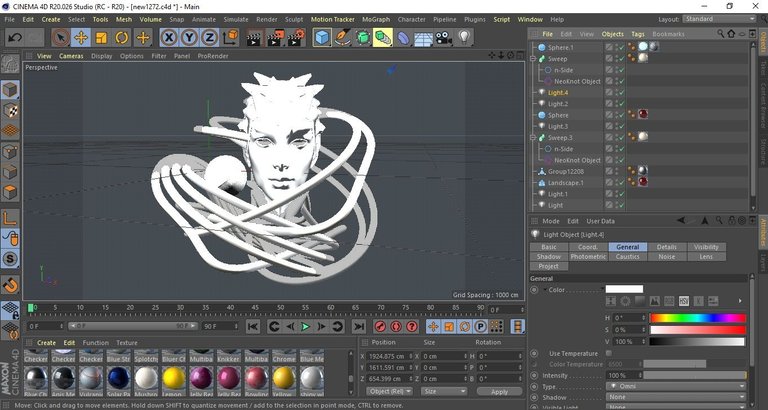Toggle the Enable Snap magnet icon
This screenshot has width=768, height=410.
[10, 284]
